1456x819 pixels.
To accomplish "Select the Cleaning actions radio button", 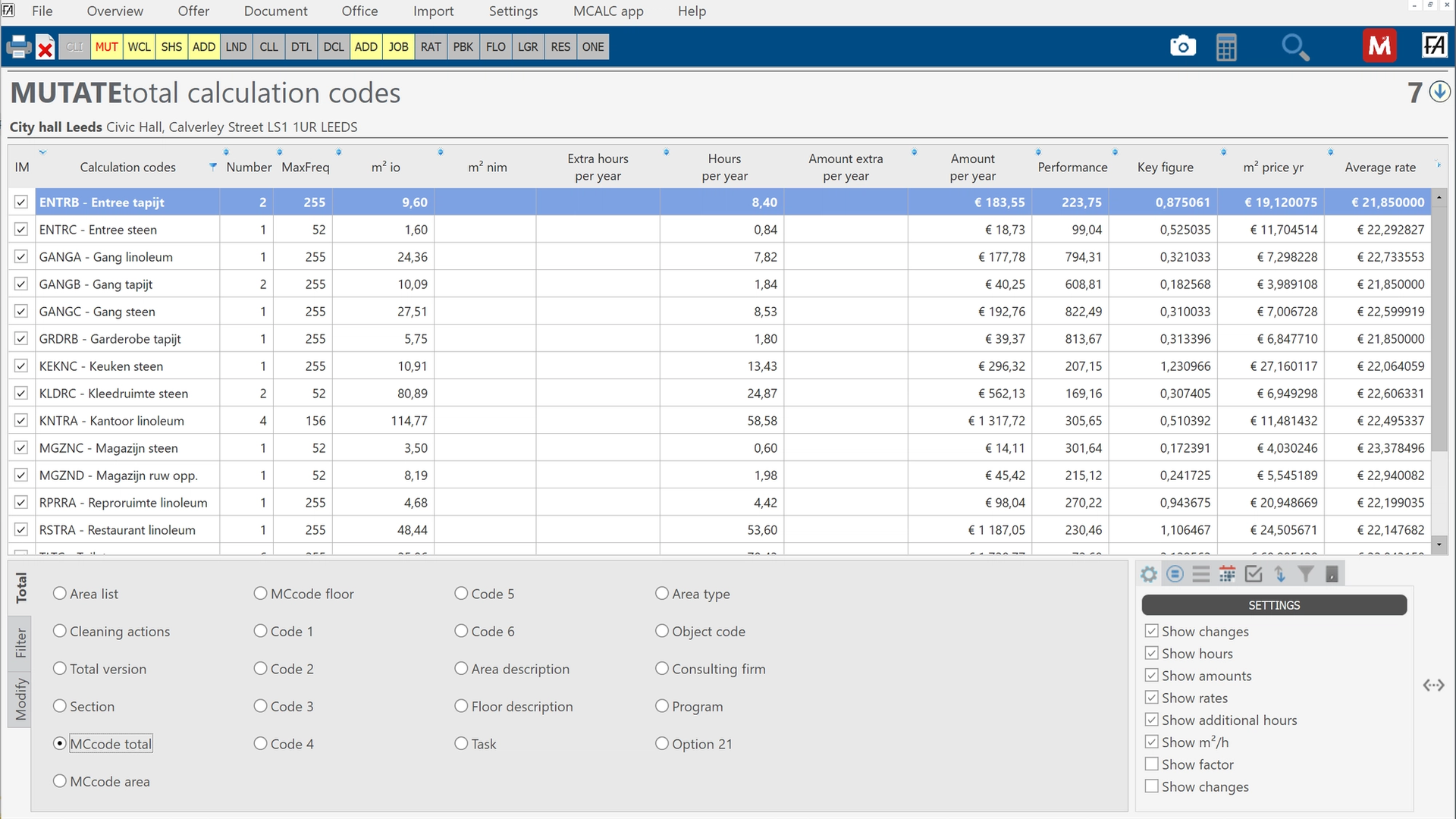I will [x=60, y=631].
